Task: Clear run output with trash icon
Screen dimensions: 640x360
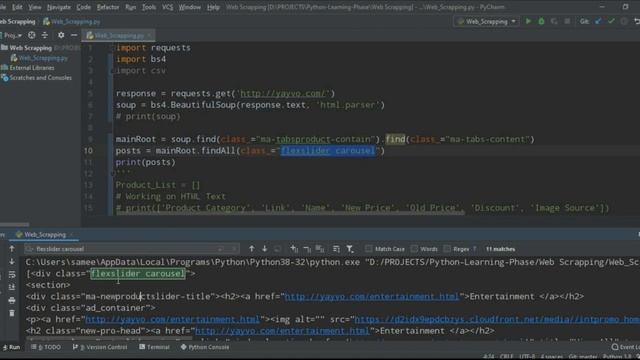Action: click(12, 313)
